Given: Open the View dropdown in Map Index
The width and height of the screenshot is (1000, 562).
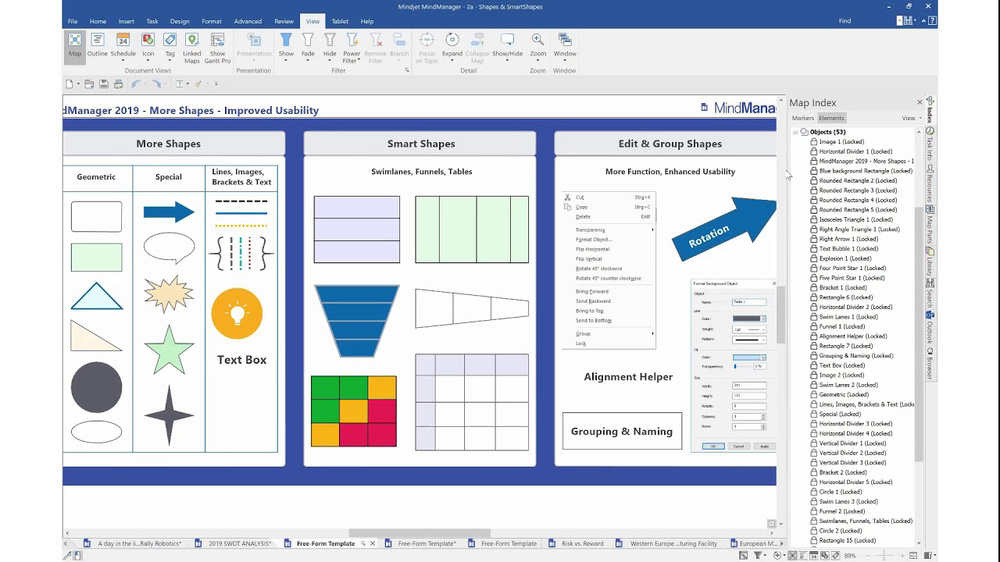Looking at the screenshot, I should click(911, 118).
